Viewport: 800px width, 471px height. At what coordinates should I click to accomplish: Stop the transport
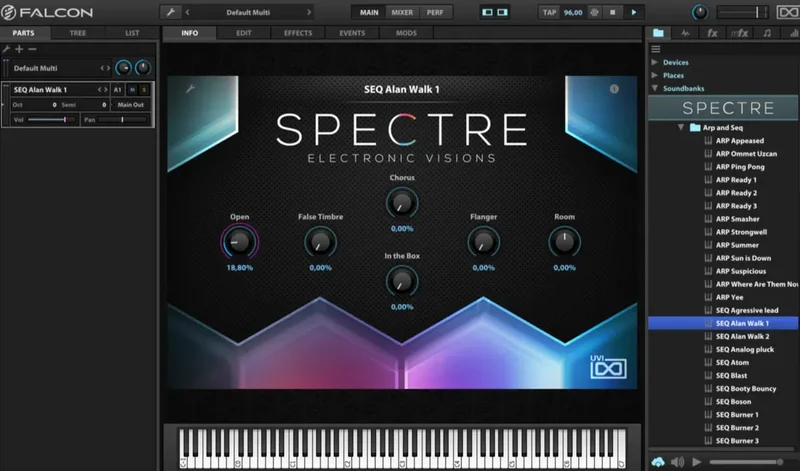(x=613, y=12)
